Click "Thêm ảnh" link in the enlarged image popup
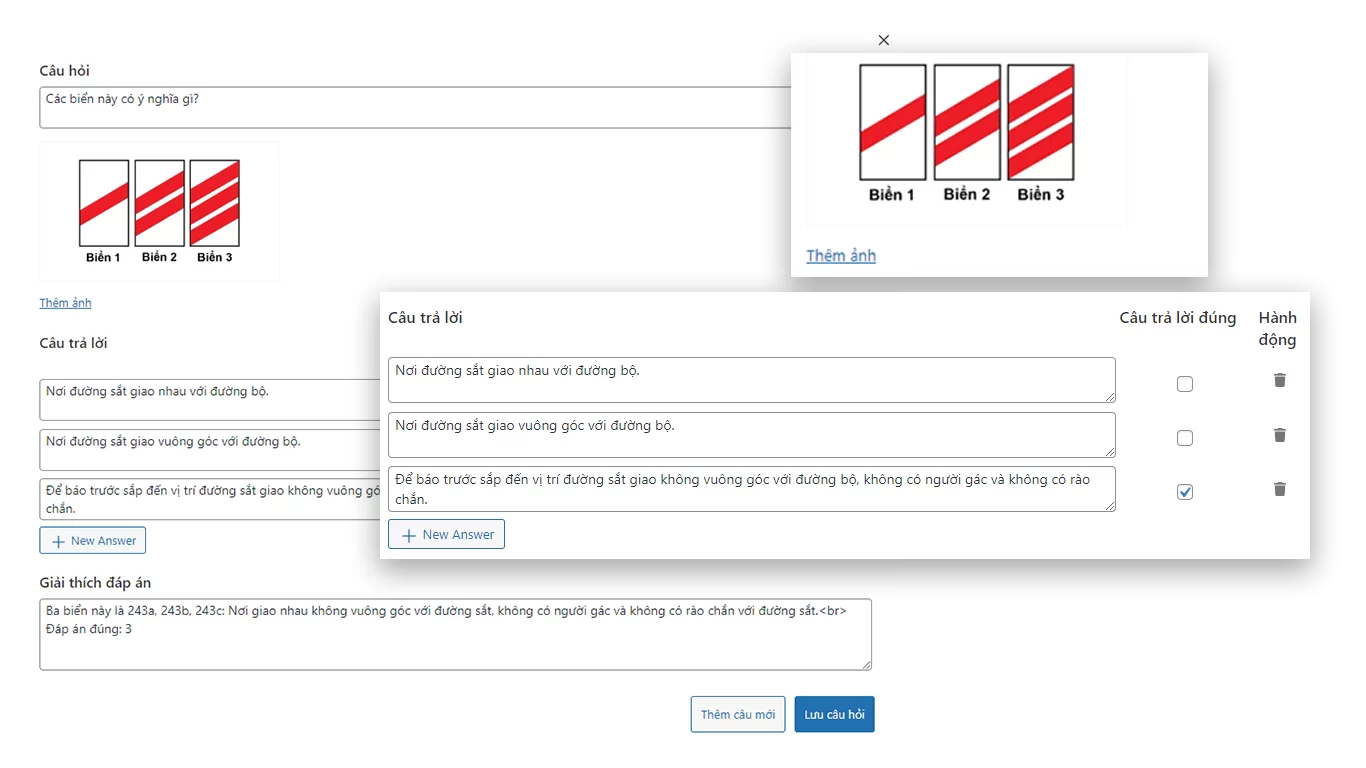1366x768 pixels. 841,256
